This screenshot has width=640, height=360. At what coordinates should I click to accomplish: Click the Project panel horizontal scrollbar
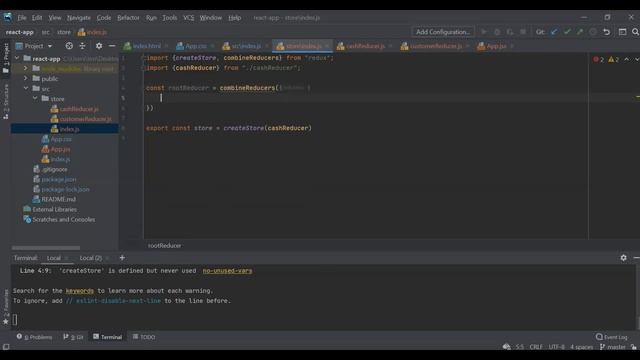click(46, 247)
